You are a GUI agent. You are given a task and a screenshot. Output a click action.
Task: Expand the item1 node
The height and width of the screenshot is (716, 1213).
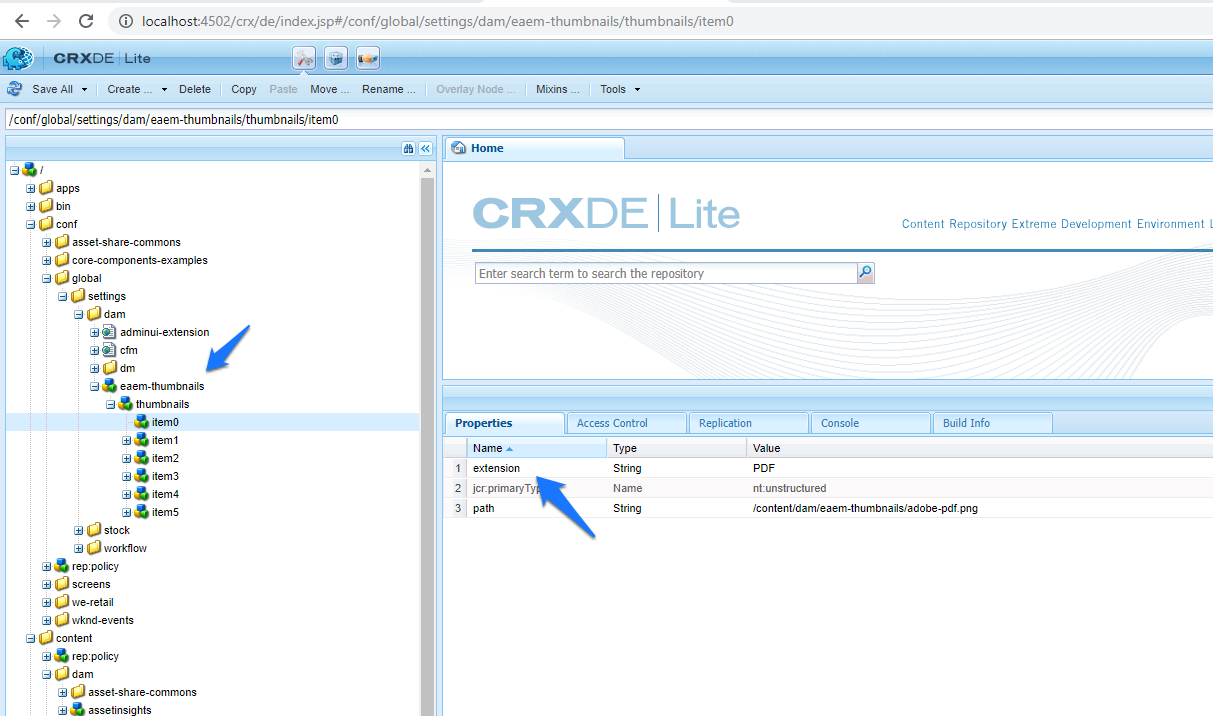(x=127, y=440)
